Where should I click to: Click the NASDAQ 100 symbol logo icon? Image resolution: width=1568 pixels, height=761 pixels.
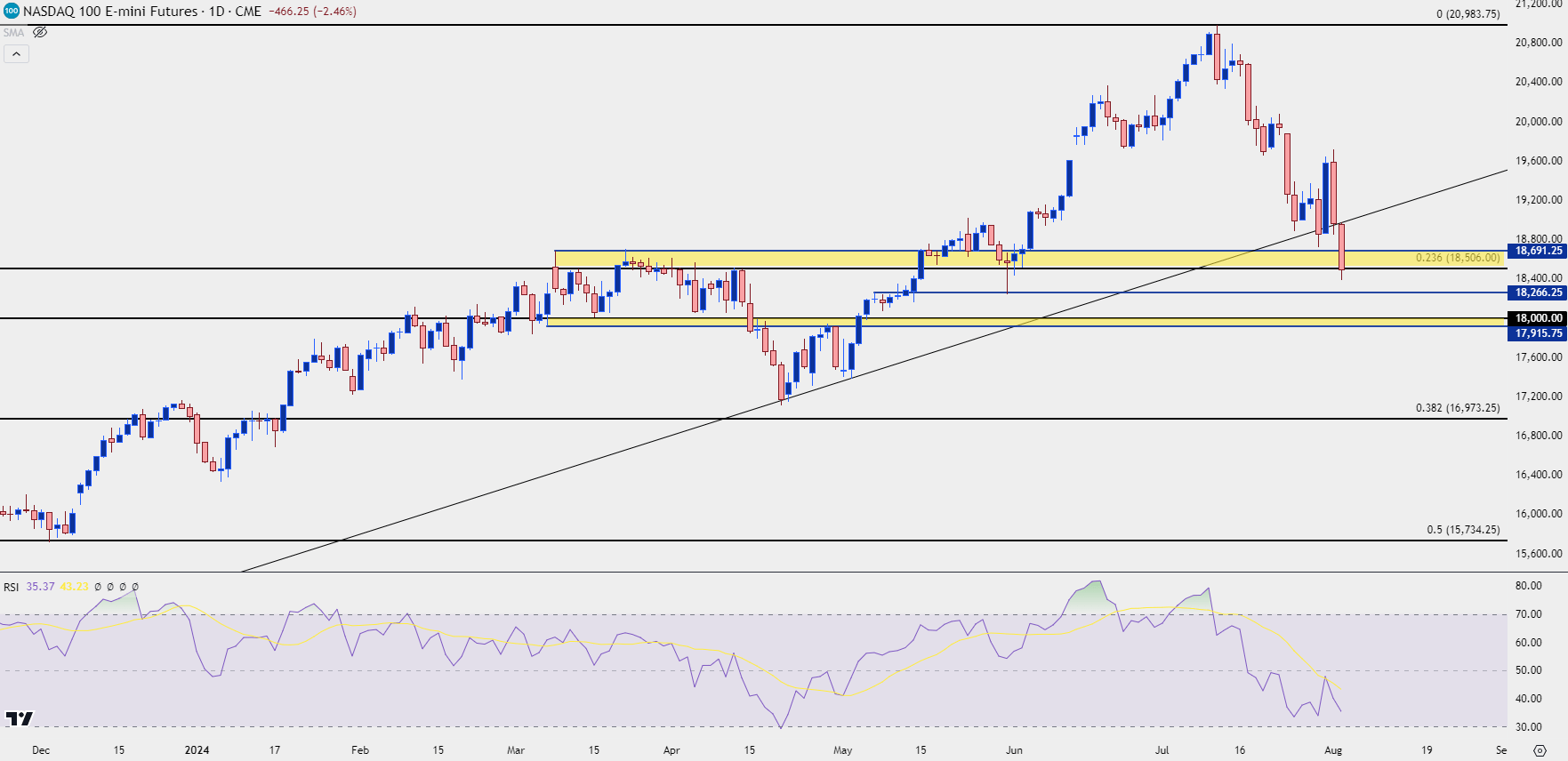pyautogui.click(x=11, y=12)
